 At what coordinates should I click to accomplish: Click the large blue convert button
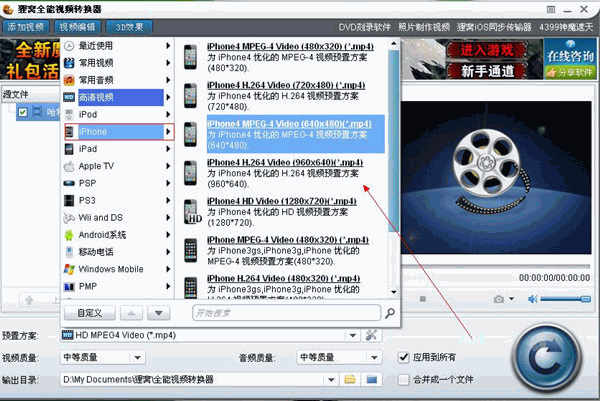point(547,357)
